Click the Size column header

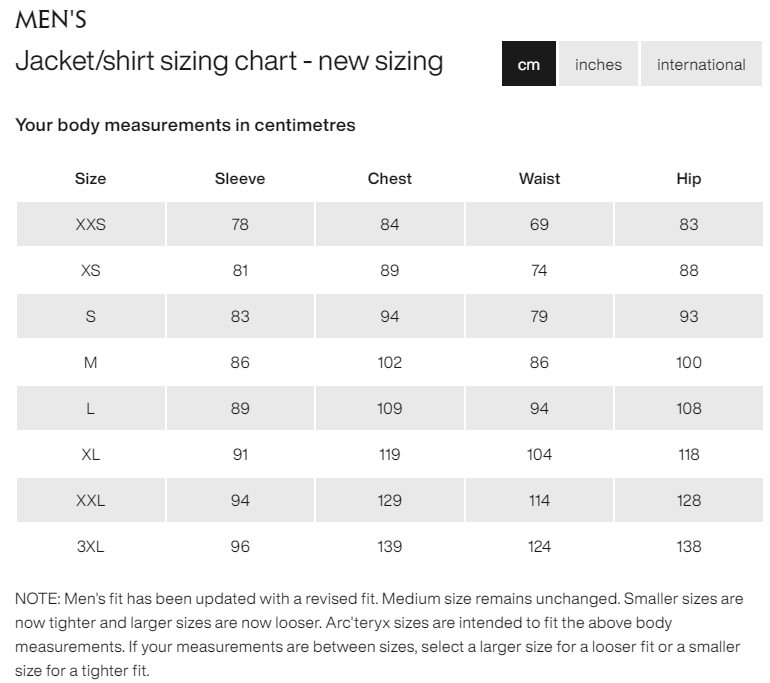pyautogui.click(x=90, y=179)
